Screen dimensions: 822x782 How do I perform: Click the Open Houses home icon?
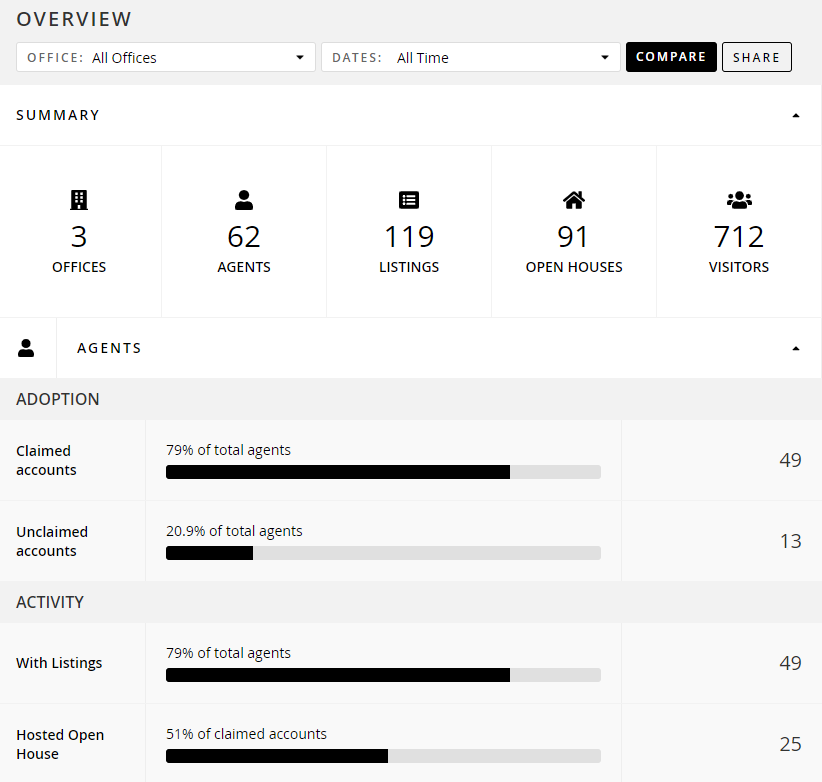(573, 199)
